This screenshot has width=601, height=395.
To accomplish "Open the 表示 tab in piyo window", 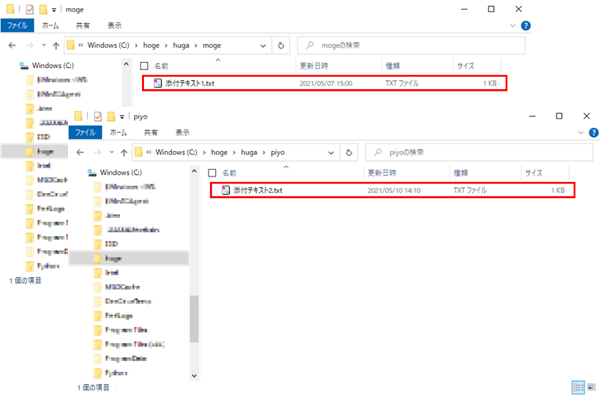I will pyautogui.click(x=182, y=133).
